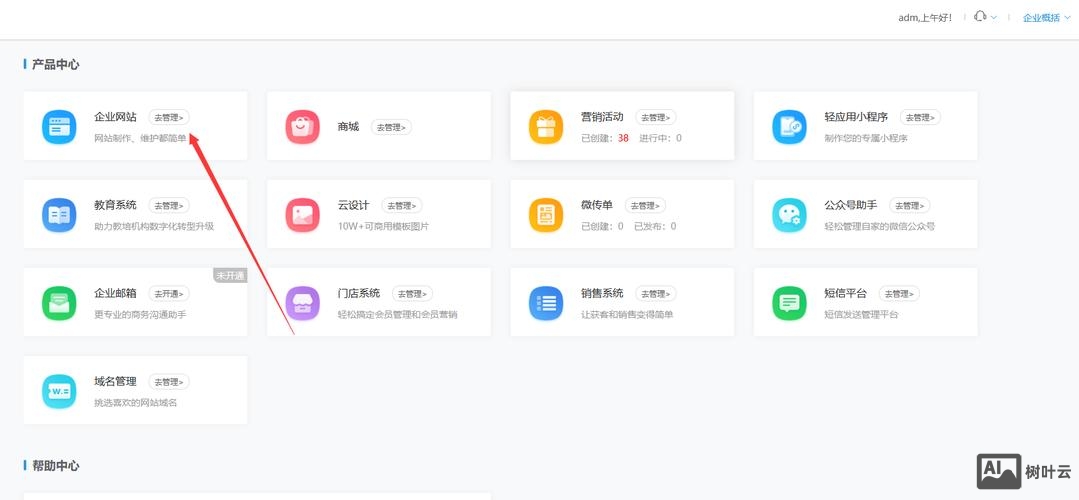
Task: Click 去管理 for 云设计
Action: [402, 206]
